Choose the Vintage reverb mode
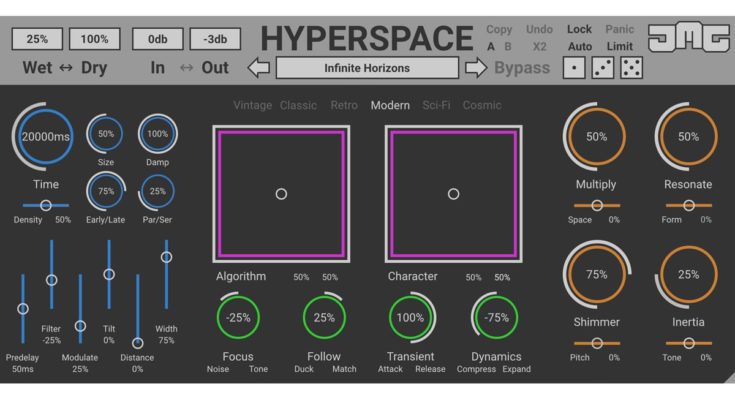This screenshot has width=735, height=400. [252, 105]
